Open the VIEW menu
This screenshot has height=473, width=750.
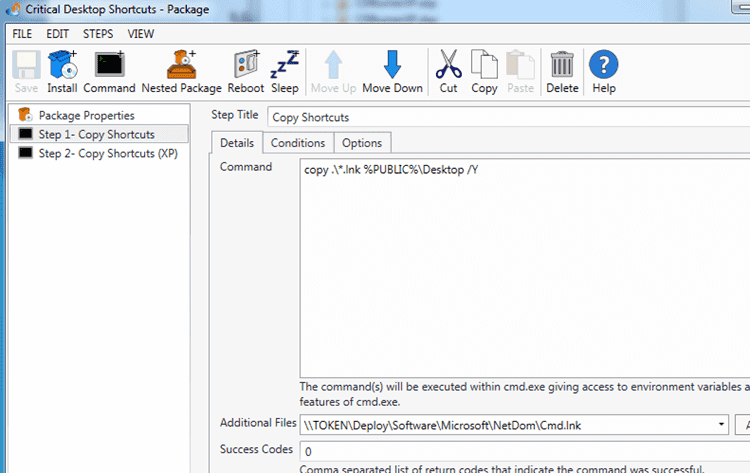click(x=141, y=34)
